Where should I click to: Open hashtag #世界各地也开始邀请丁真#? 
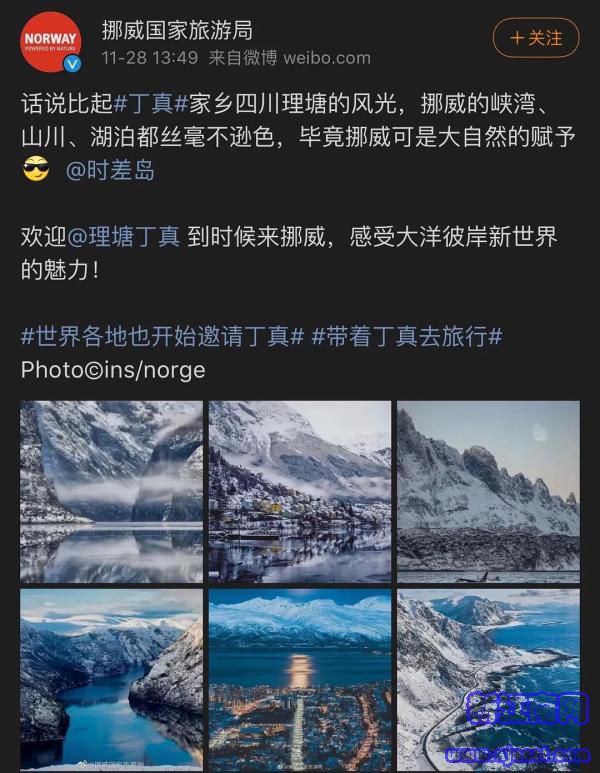(162, 337)
